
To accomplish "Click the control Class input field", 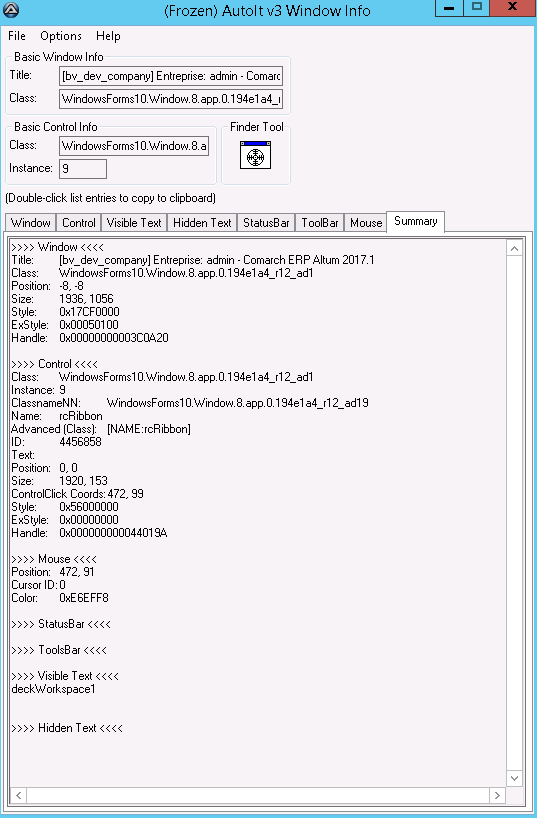I will coord(134,146).
